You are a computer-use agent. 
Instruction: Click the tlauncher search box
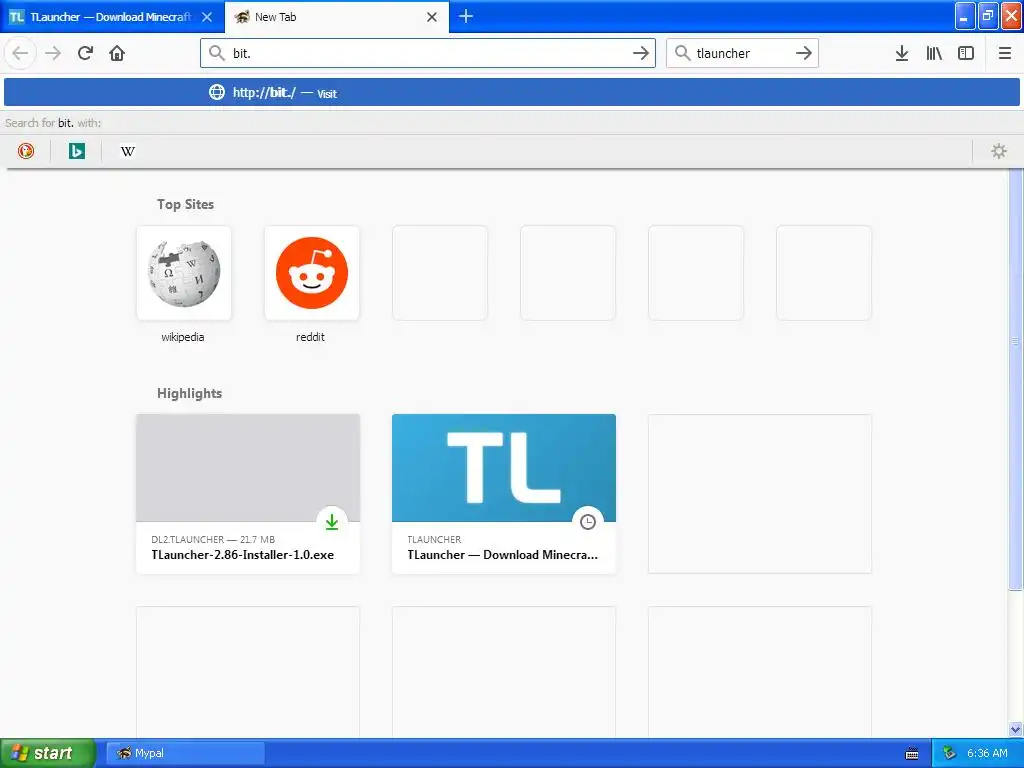(x=742, y=53)
